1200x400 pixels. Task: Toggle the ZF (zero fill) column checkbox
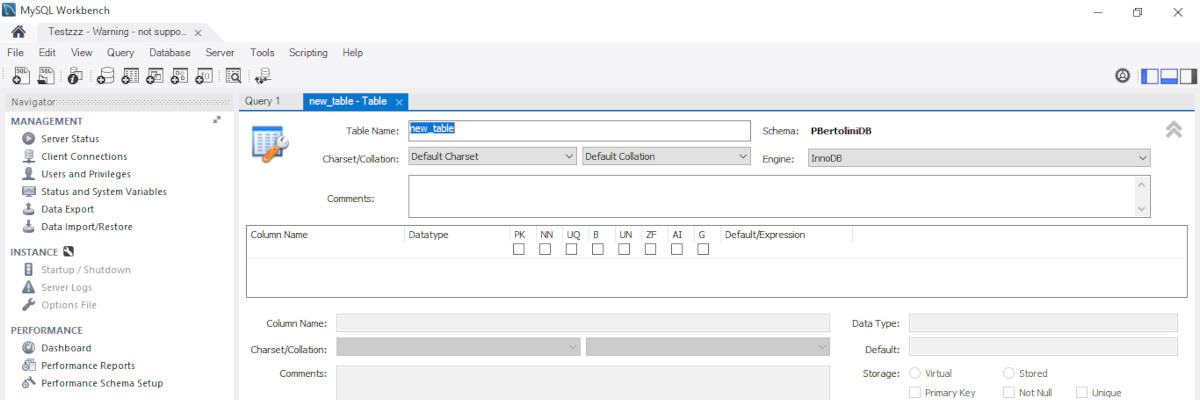tap(651, 249)
